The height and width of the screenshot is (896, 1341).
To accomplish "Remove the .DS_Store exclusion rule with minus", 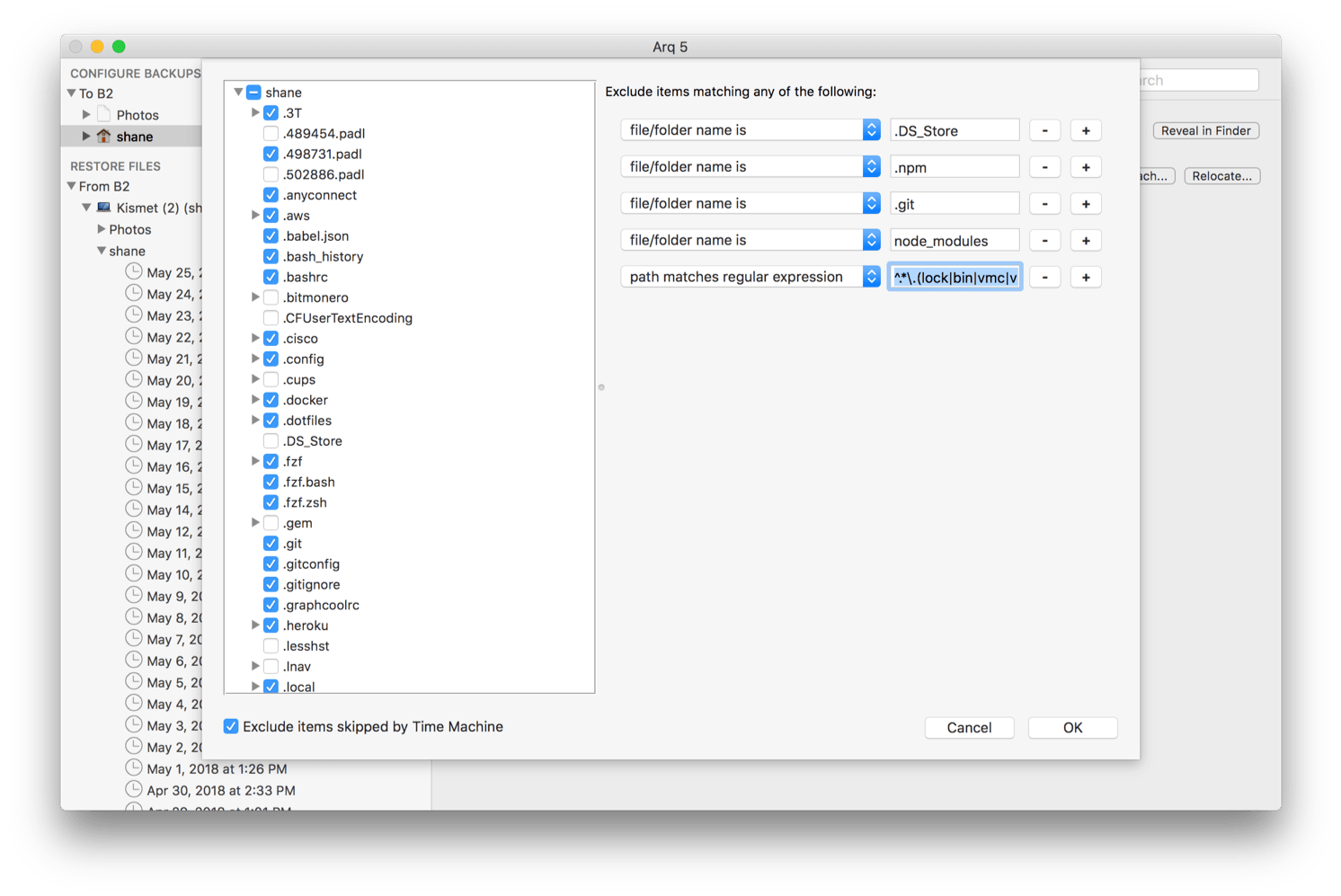I will 1044,130.
